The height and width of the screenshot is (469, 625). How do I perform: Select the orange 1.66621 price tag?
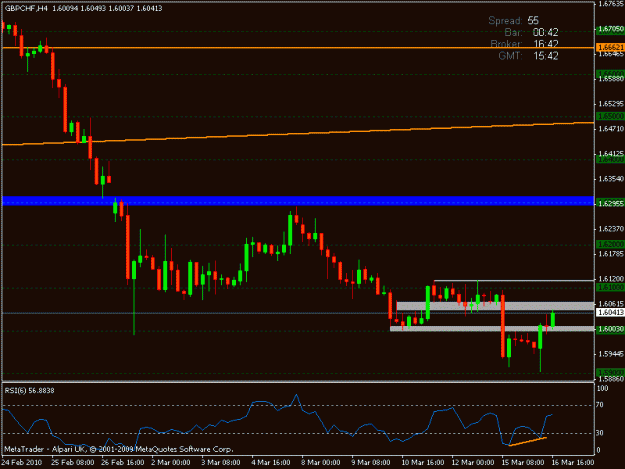point(610,47)
